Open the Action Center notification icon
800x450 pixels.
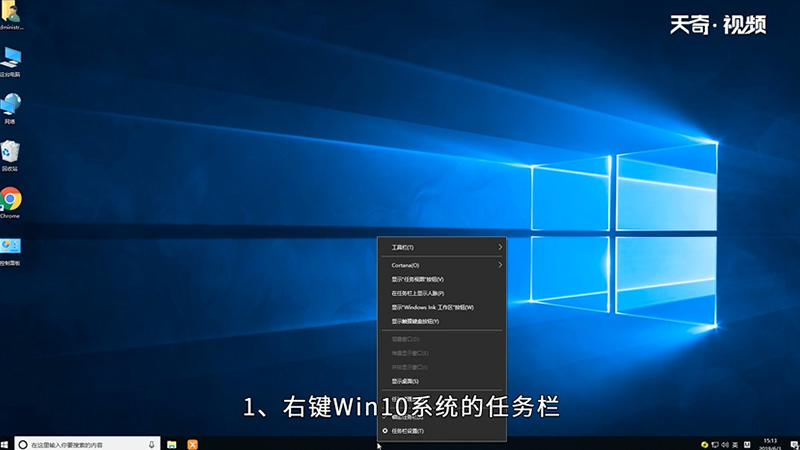(794, 445)
